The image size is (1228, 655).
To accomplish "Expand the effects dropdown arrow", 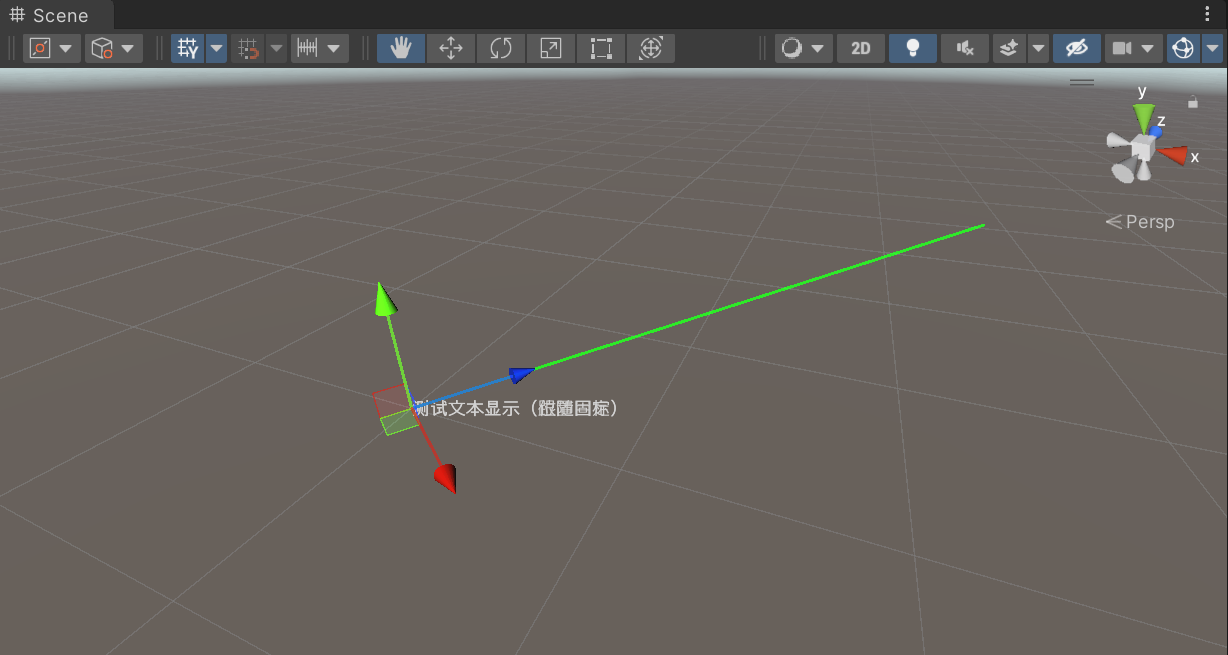I will click(1038, 48).
